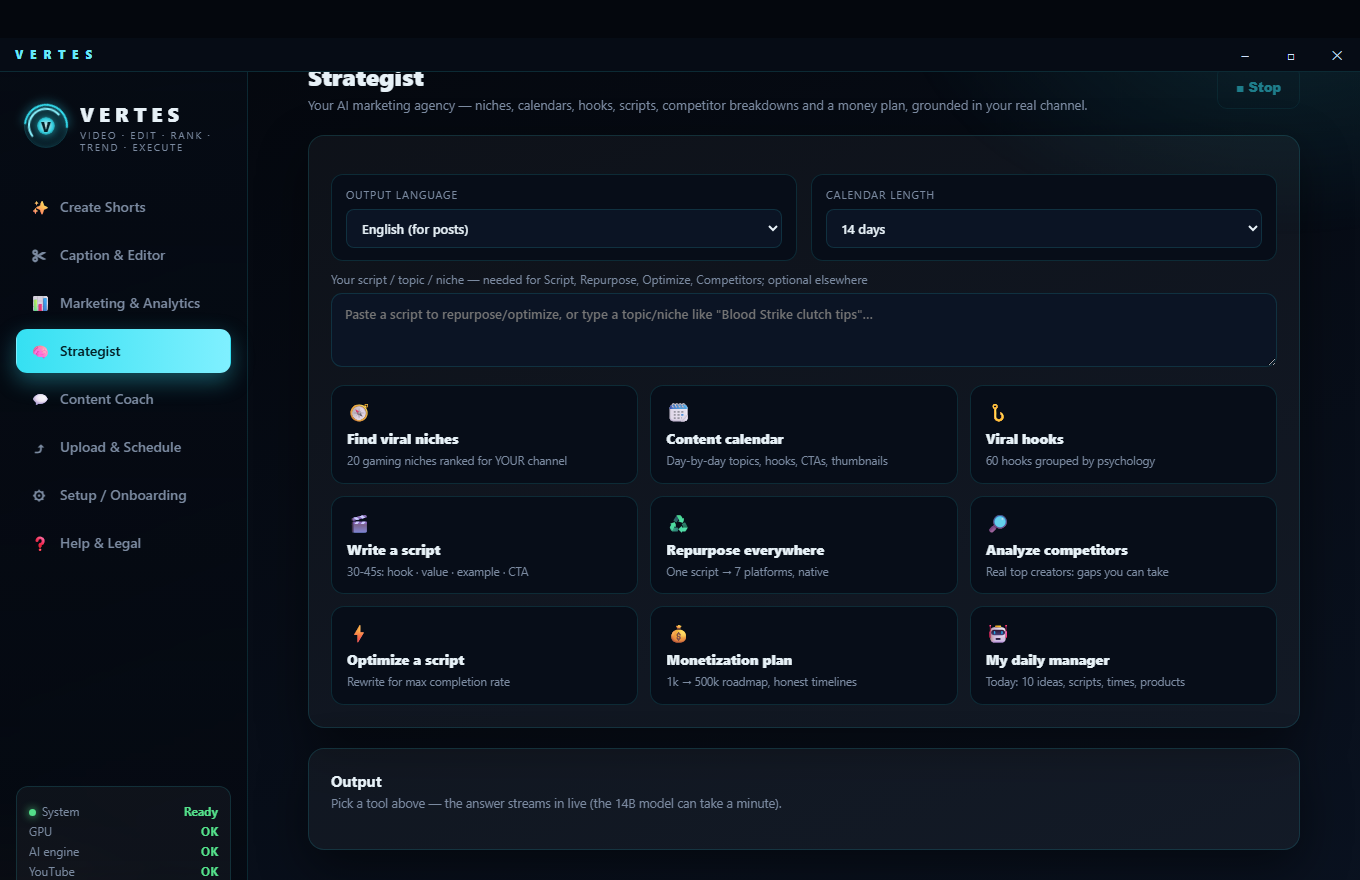The width and height of the screenshot is (1360, 880).
Task: Click the Optimize a script lightning icon
Action: coord(359,633)
